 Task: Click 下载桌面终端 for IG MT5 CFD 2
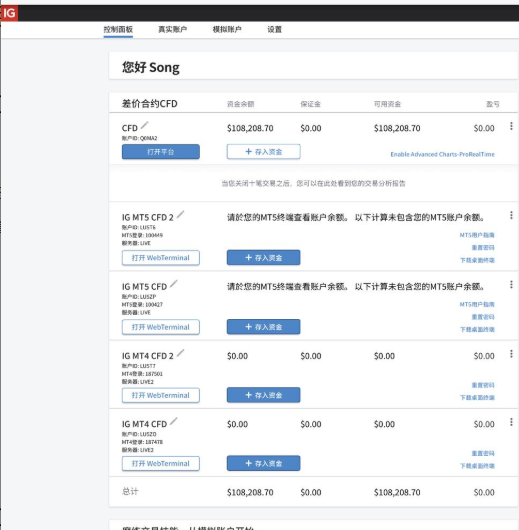coord(477,260)
